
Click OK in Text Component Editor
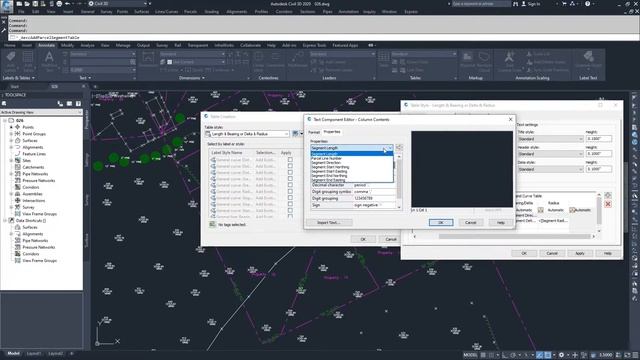click(441, 222)
